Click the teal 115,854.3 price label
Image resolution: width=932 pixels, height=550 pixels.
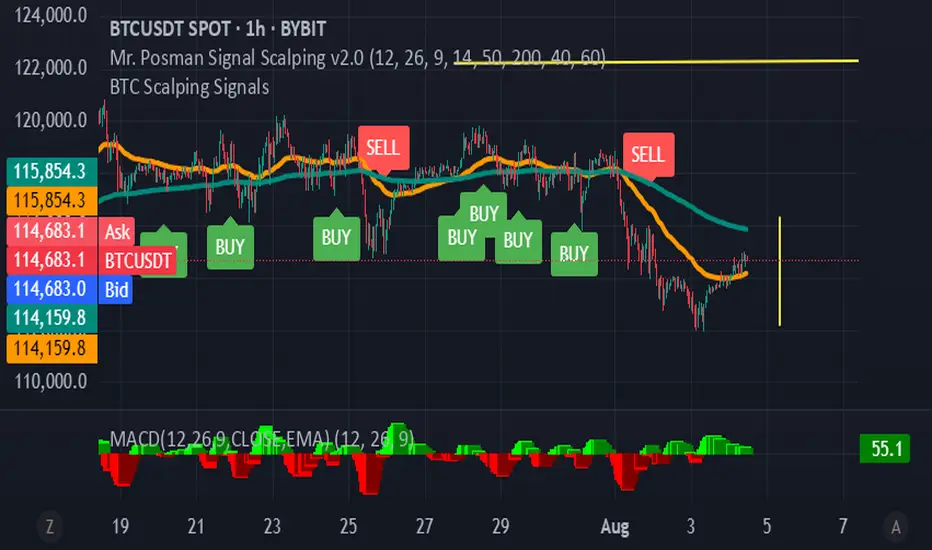(x=52, y=171)
